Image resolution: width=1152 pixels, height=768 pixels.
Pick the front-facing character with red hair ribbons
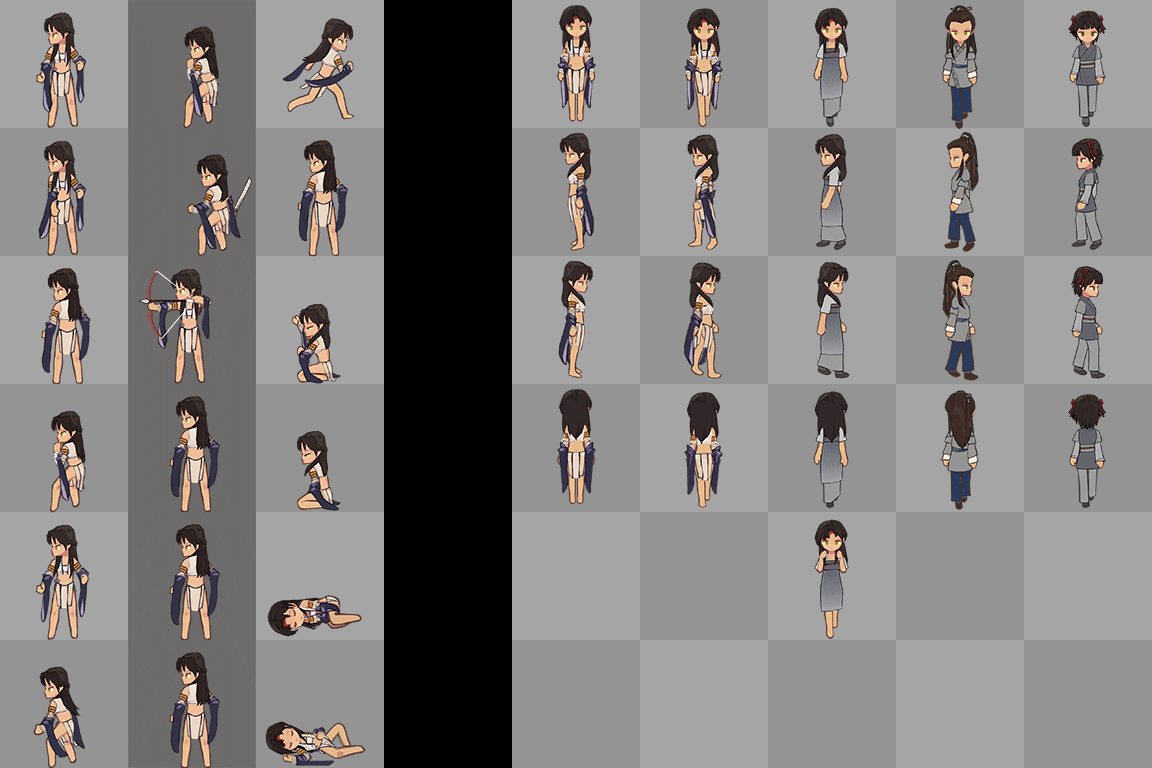[1087, 68]
